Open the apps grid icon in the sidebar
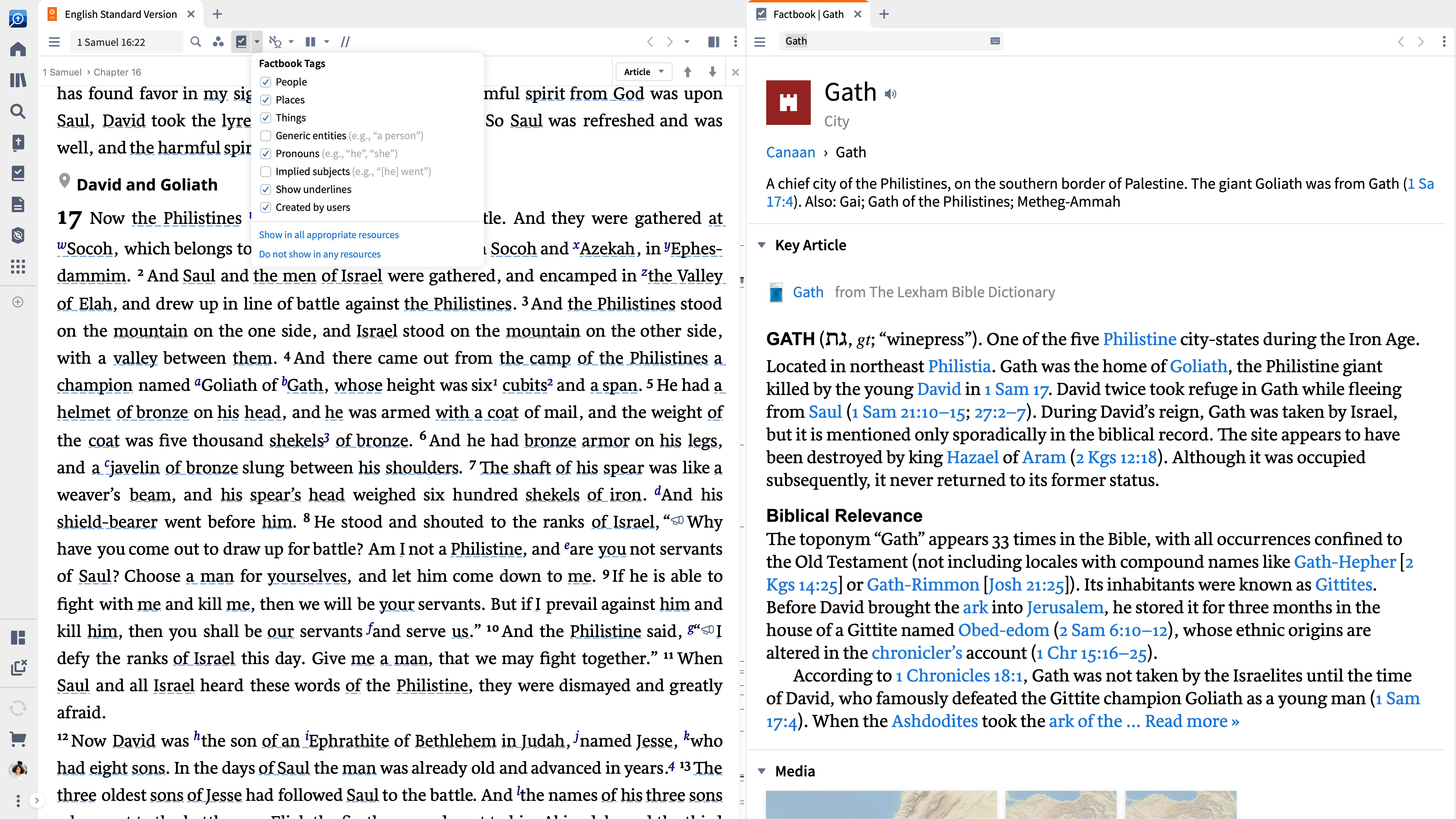This screenshot has height=819, width=1456. [18, 266]
